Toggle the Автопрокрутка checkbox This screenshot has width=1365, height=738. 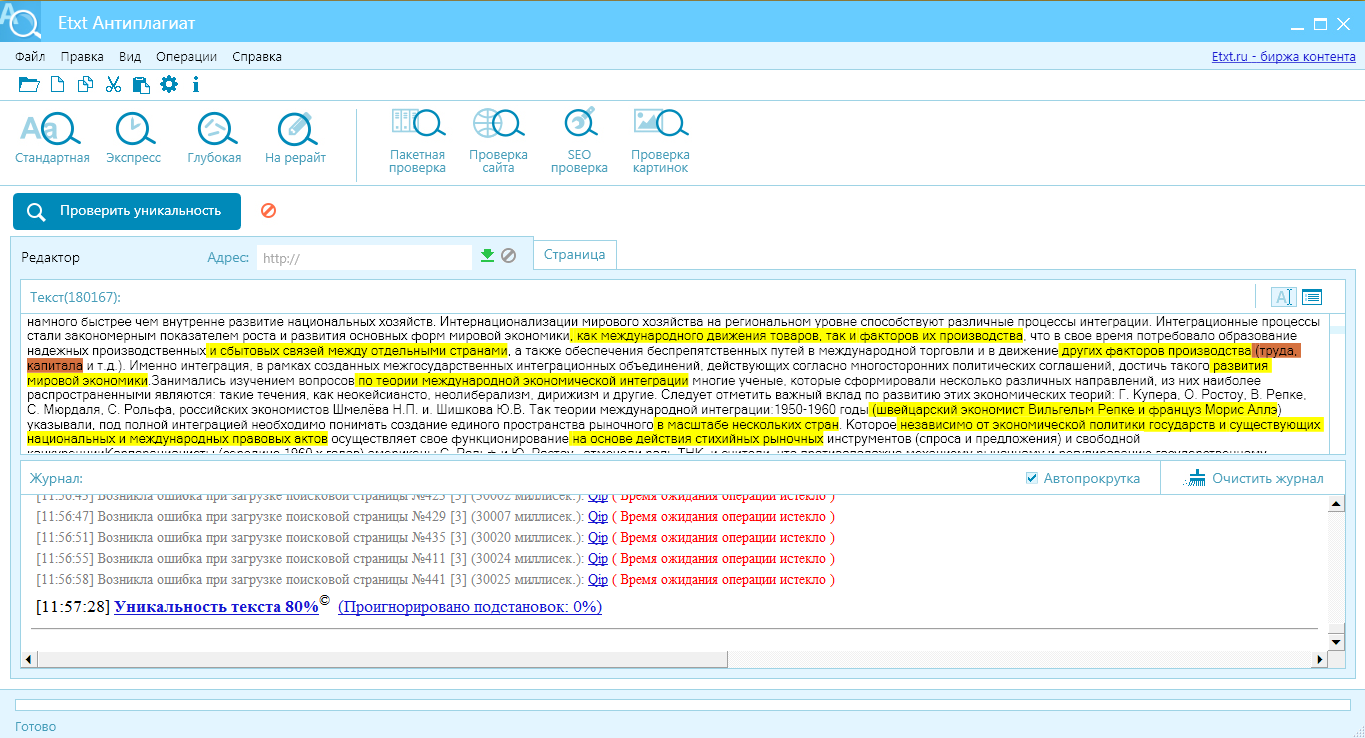tap(1032, 478)
